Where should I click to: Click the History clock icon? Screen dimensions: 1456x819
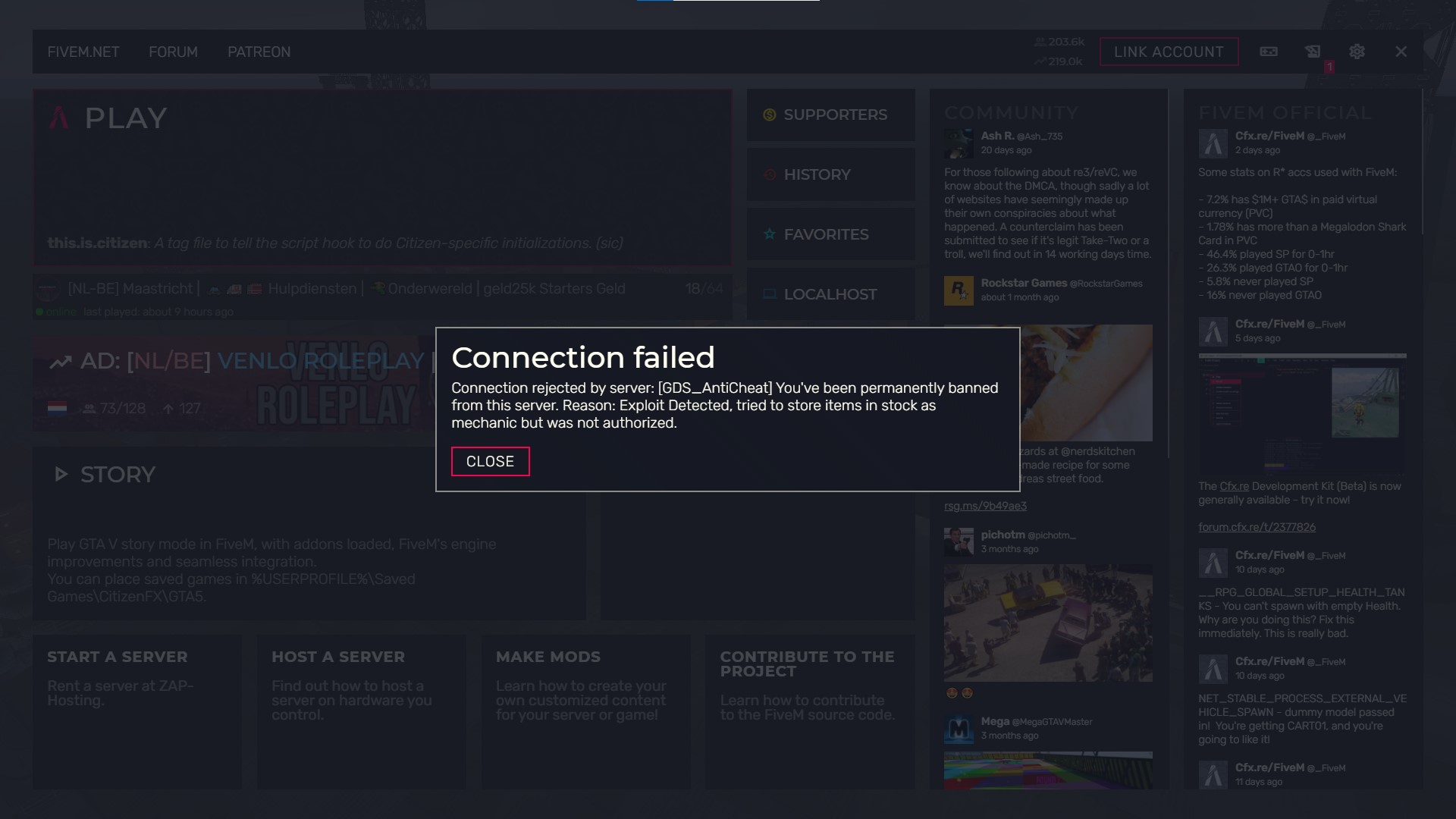(x=769, y=174)
